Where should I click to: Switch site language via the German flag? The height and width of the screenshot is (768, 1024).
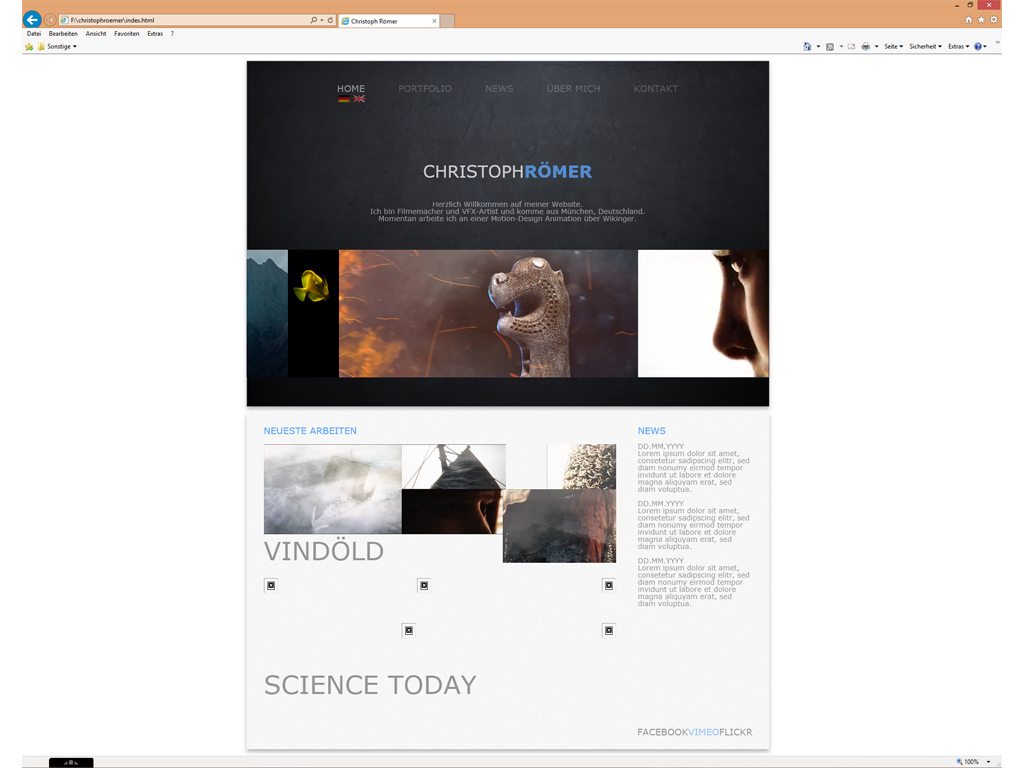click(344, 99)
